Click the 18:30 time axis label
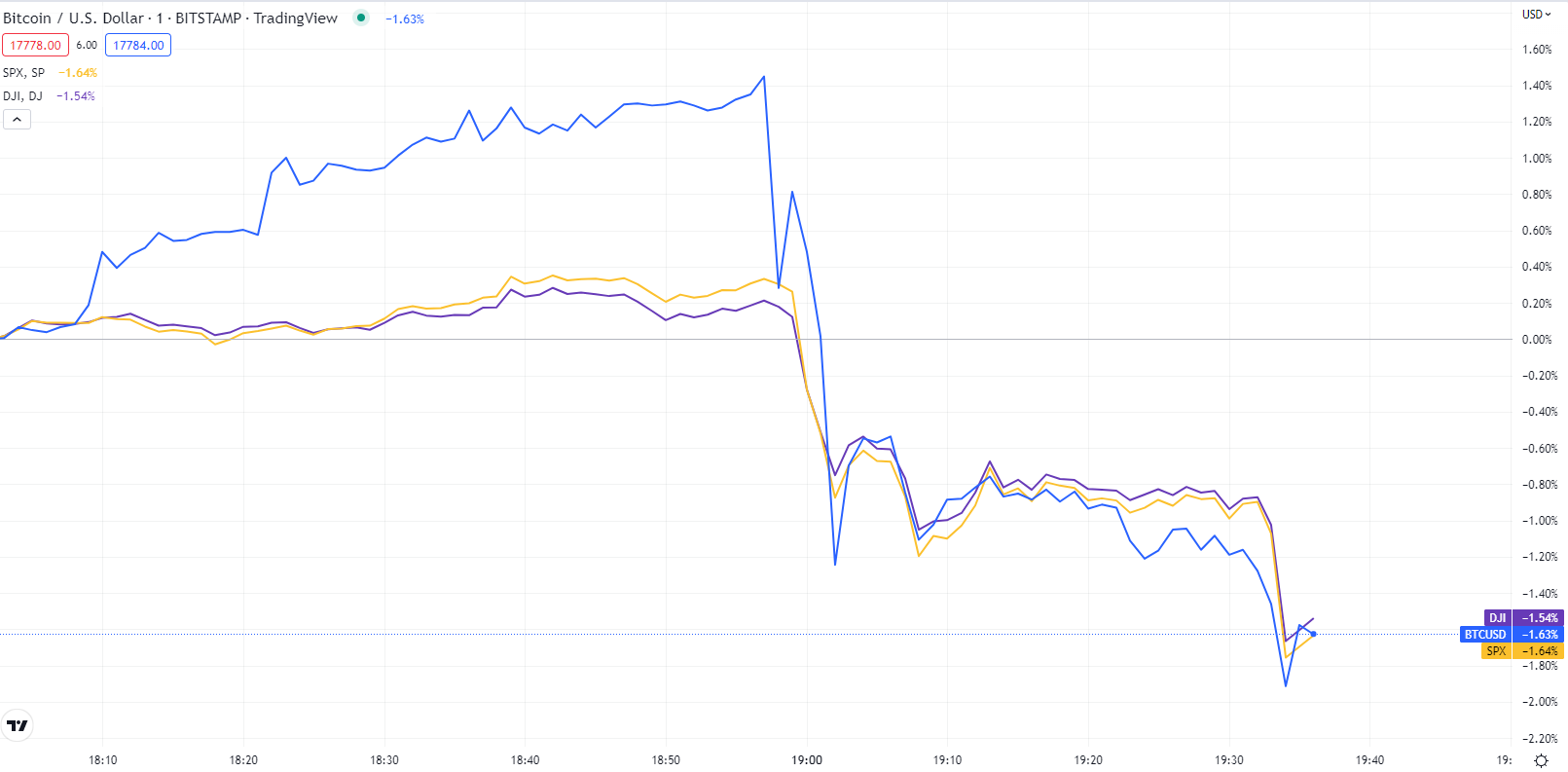Image resolution: width=1568 pixels, height=772 pixels. click(384, 760)
